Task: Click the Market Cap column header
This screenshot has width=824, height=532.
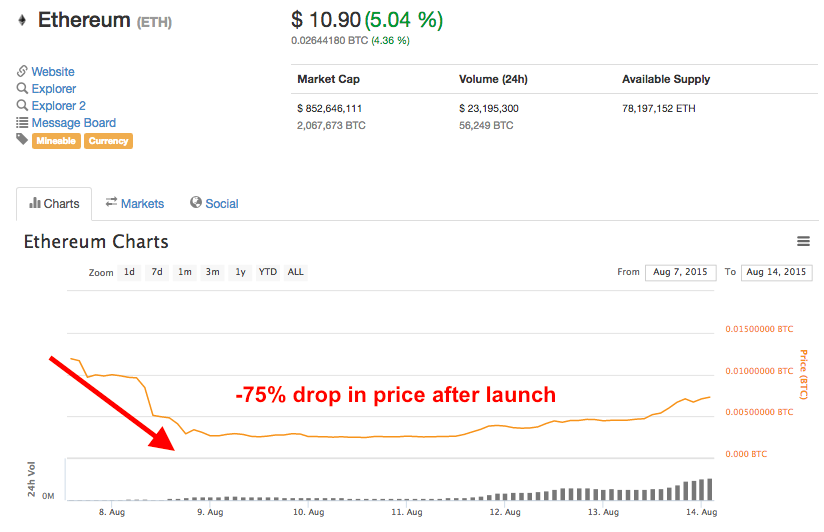Action: pyautogui.click(x=328, y=79)
